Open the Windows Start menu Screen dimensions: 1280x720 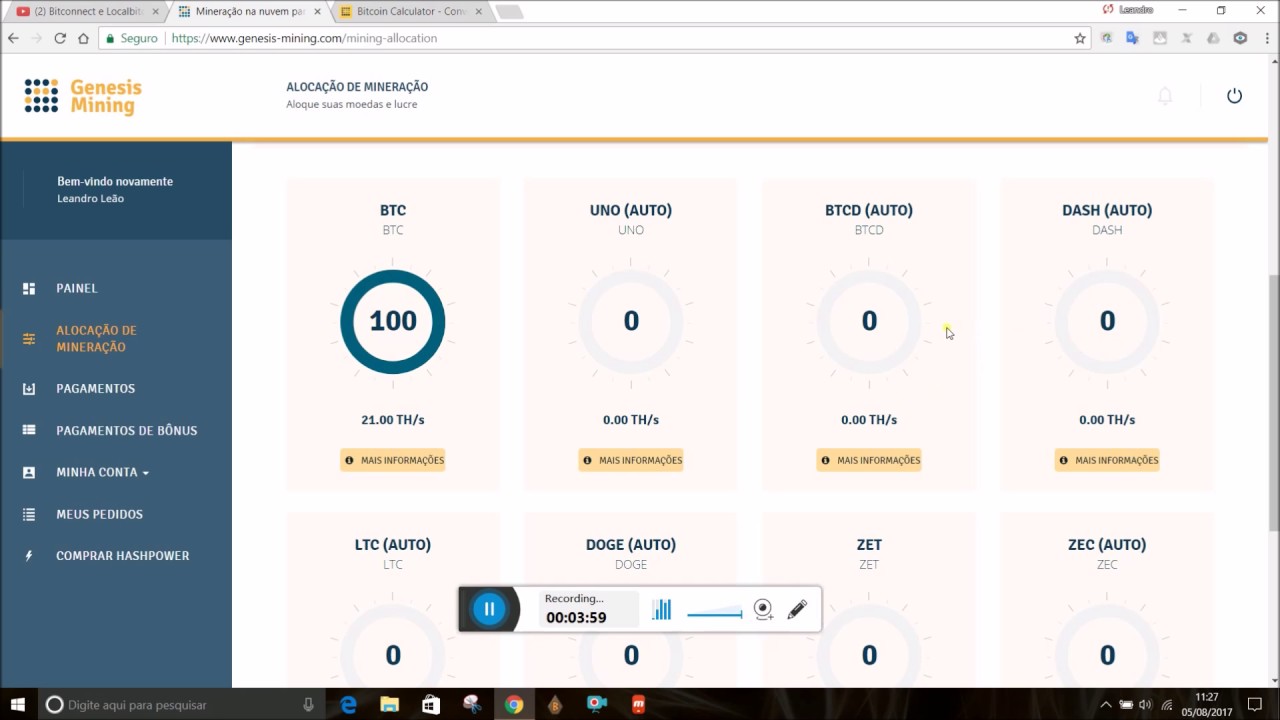point(17,705)
